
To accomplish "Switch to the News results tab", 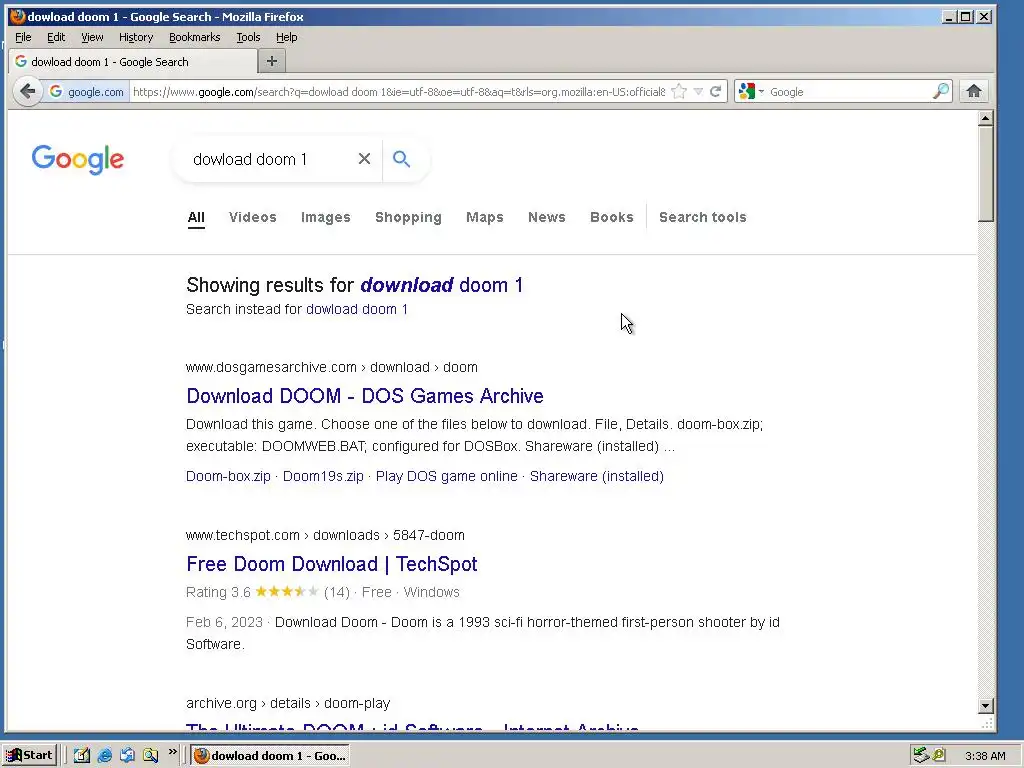I will (x=547, y=217).
